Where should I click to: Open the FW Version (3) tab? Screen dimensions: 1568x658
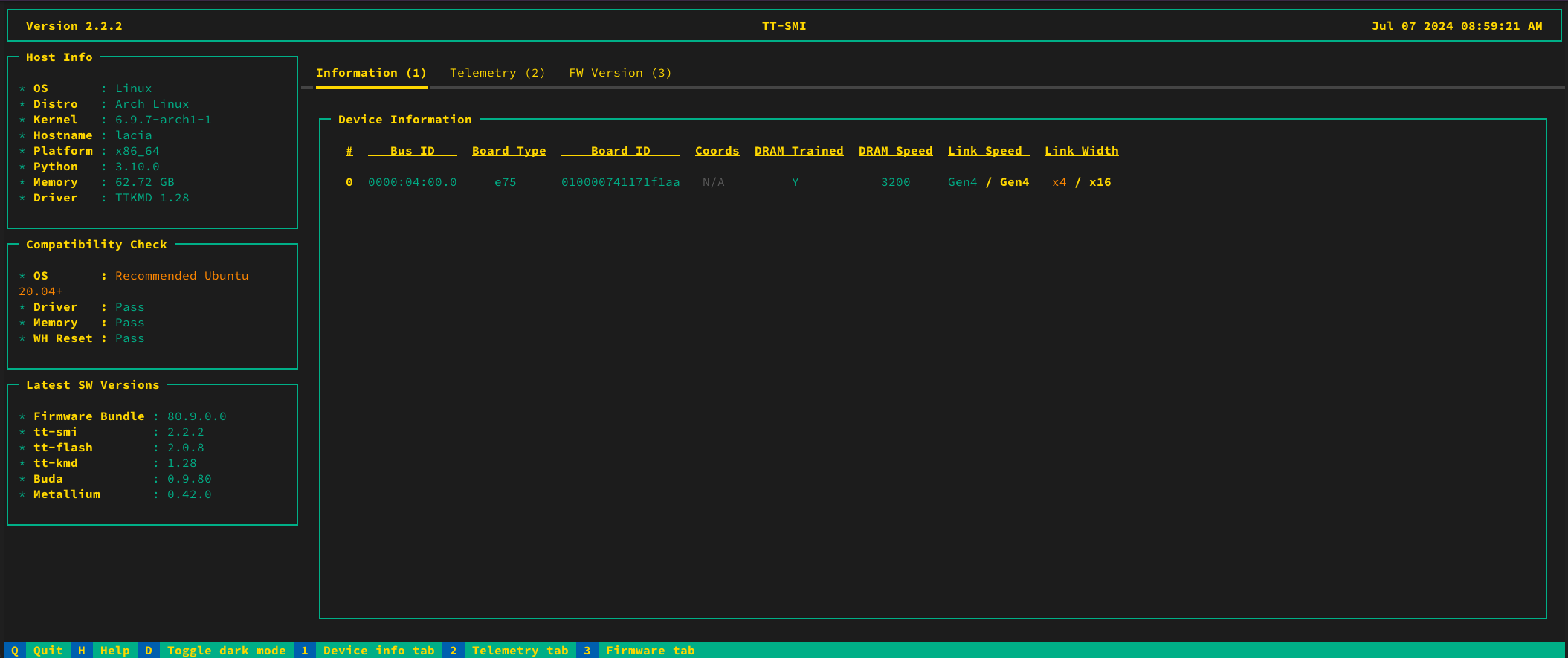coord(619,73)
